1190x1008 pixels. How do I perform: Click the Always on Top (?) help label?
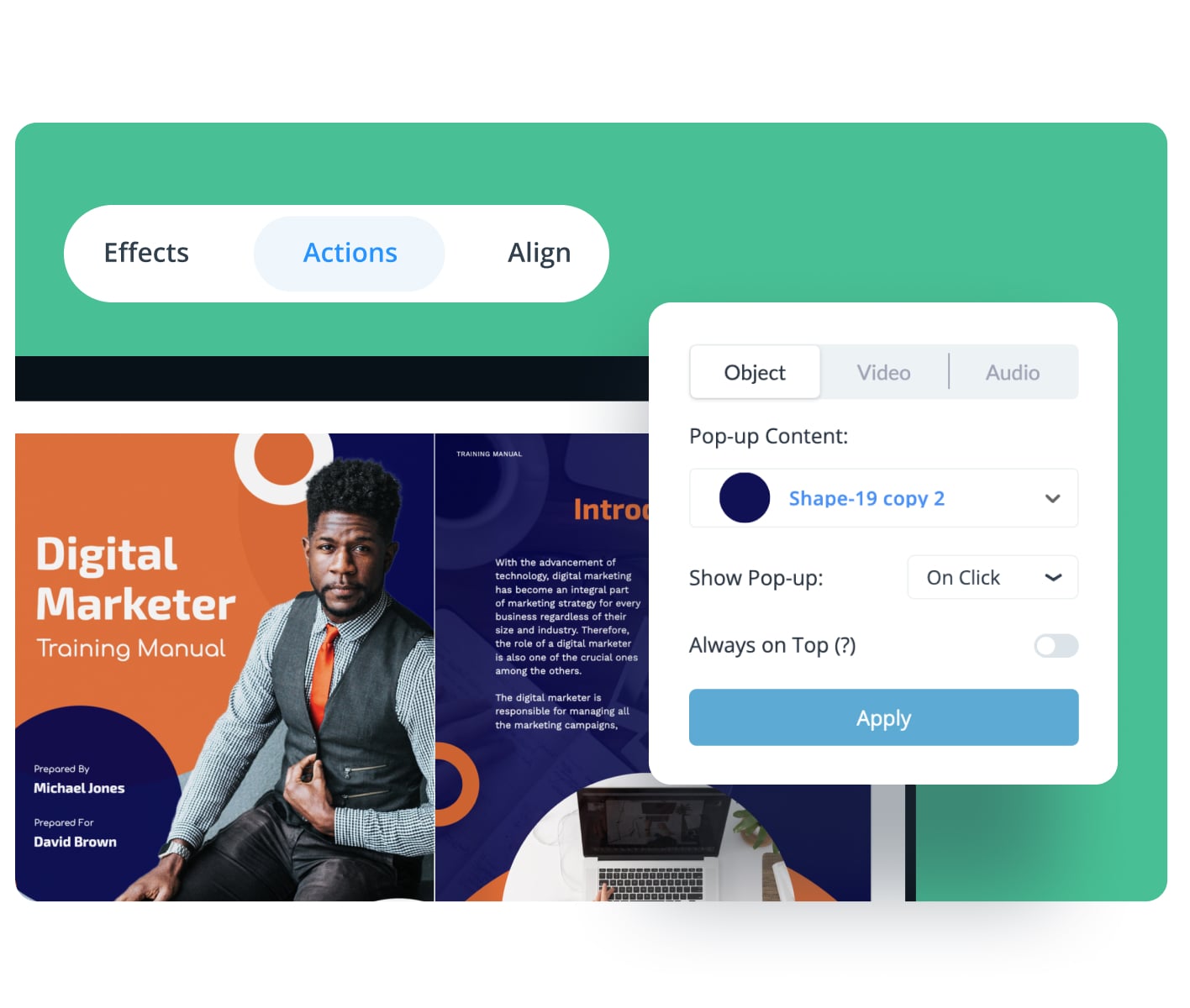tap(772, 645)
